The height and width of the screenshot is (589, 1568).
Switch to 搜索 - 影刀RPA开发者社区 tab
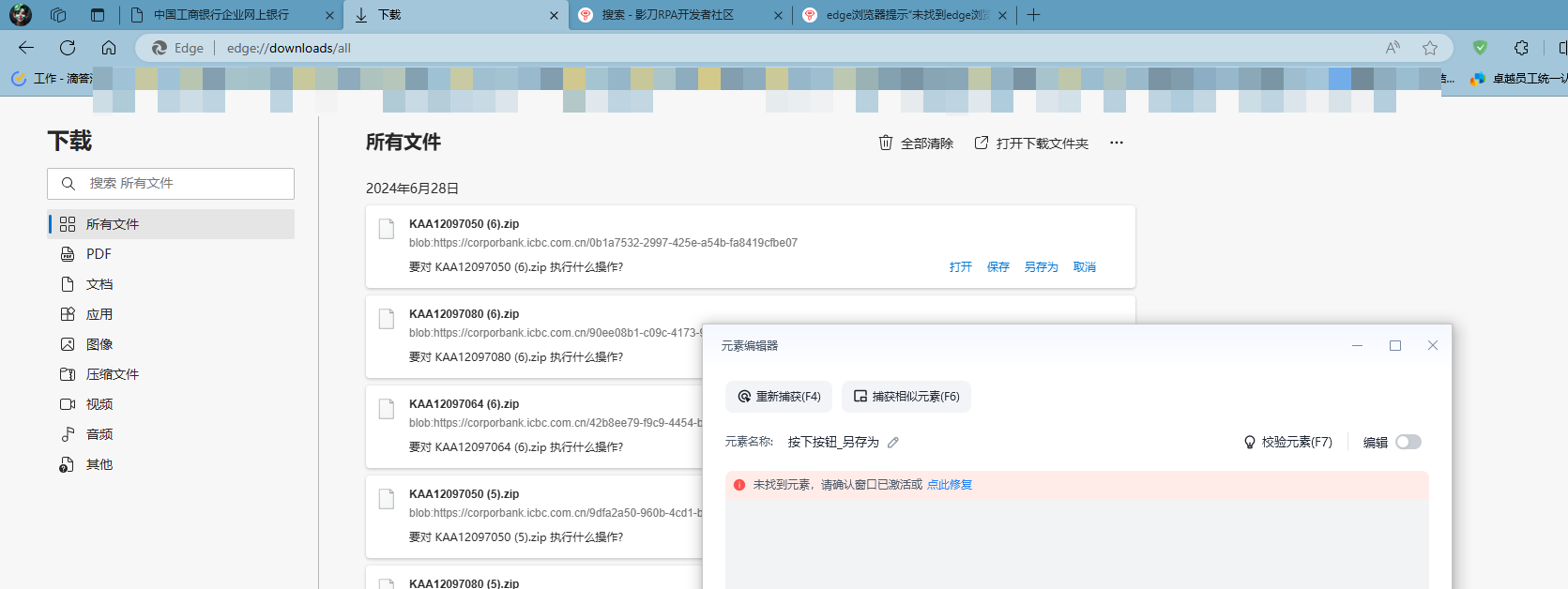point(668,15)
